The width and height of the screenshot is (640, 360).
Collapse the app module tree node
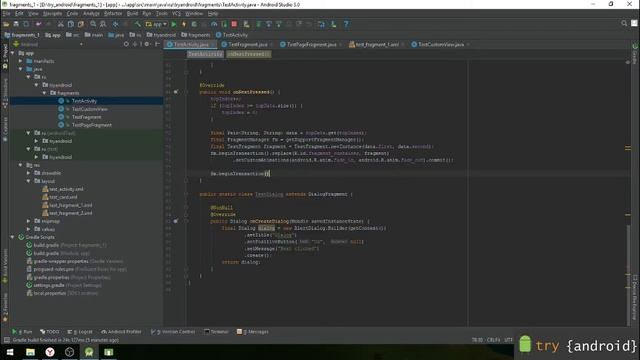point(13,53)
